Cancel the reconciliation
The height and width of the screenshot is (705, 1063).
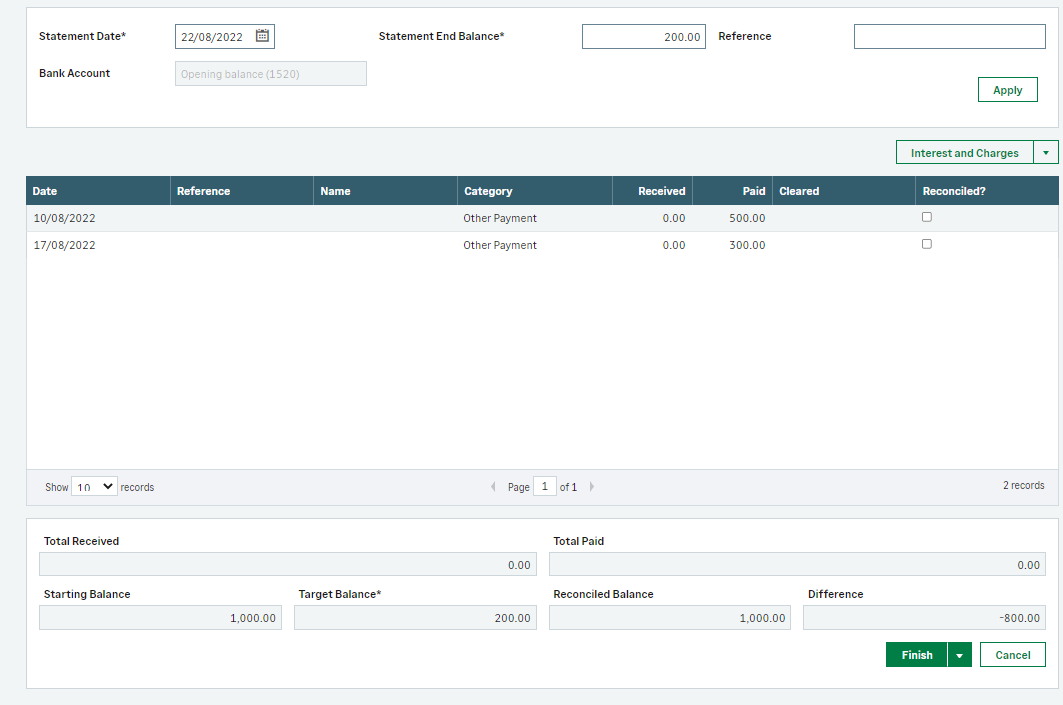(1012, 655)
